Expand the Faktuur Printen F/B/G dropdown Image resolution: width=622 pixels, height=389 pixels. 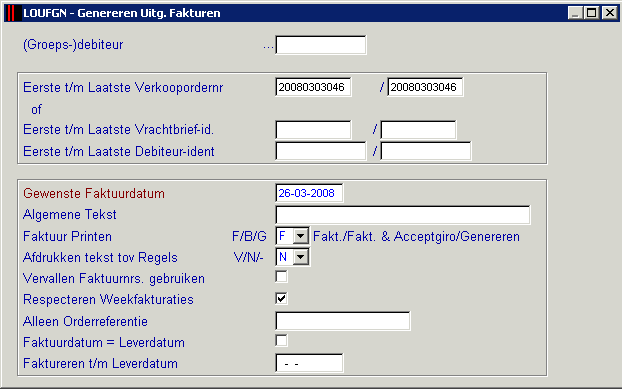(x=301, y=236)
